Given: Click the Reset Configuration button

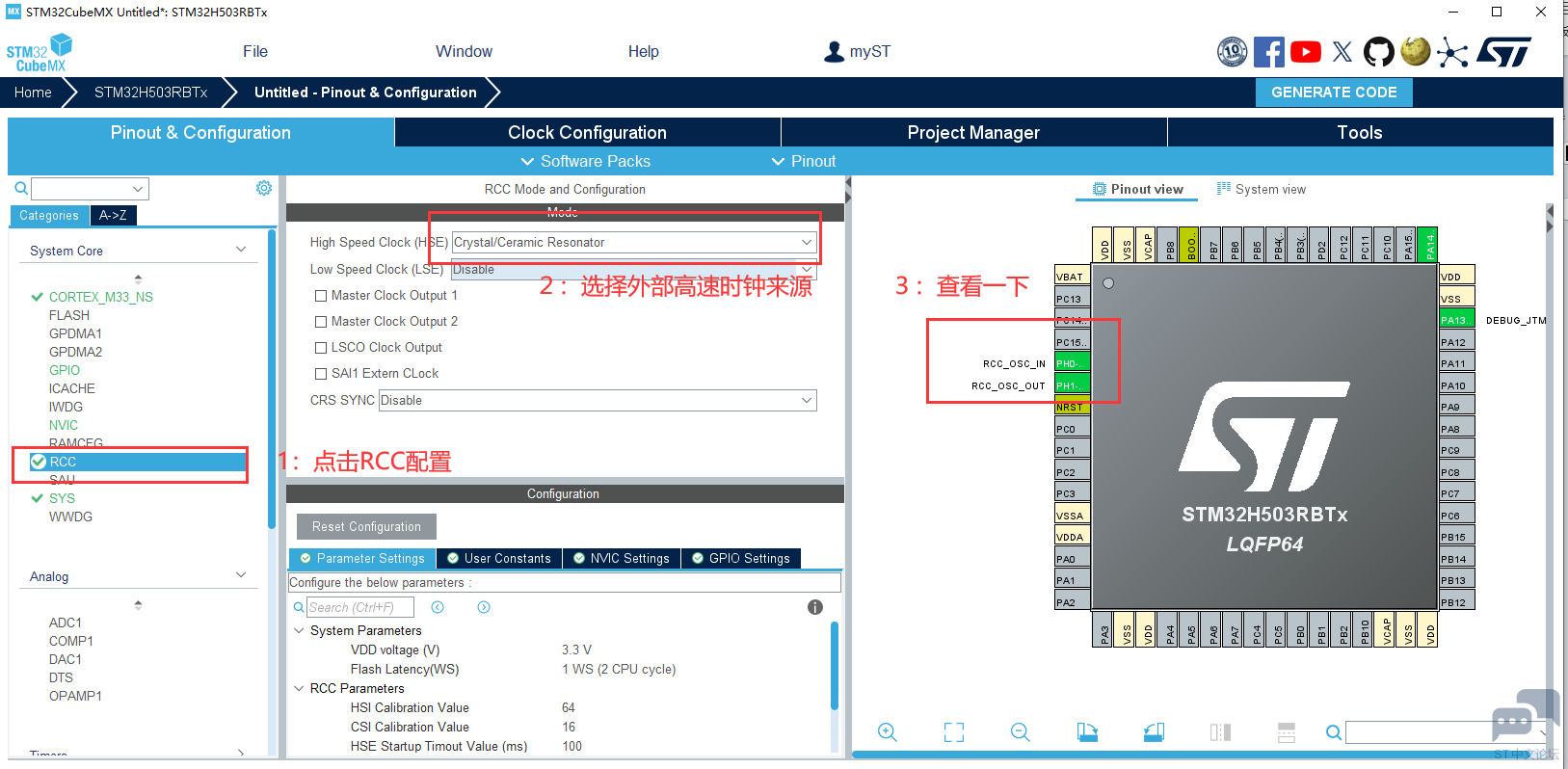Looking at the screenshot, I should coord(366,526).
